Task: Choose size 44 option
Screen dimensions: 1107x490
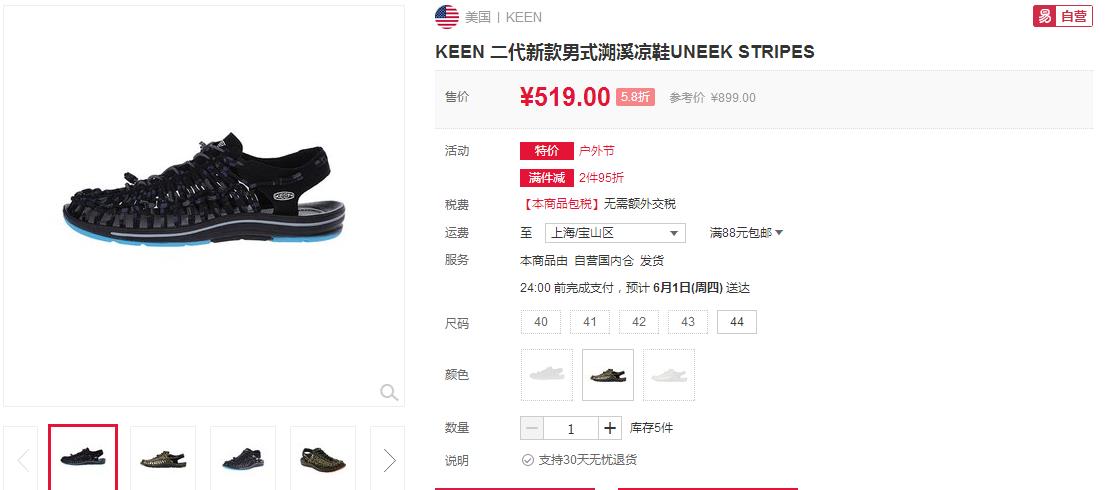Action: [x=736, y=322]
